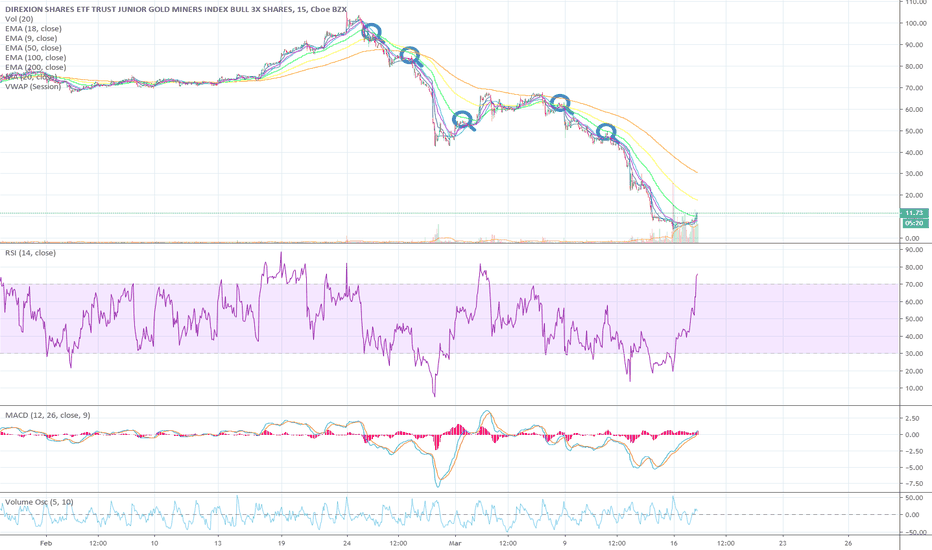Select the EMA (200, close) indicator label
The width and height of the screenshot is (932, 550).
pyautogui.click(x=36, y=67)
